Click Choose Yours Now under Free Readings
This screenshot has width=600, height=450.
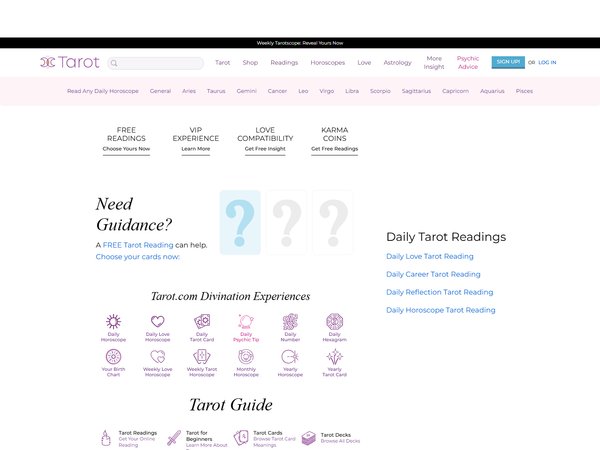(x=126, y=149)
